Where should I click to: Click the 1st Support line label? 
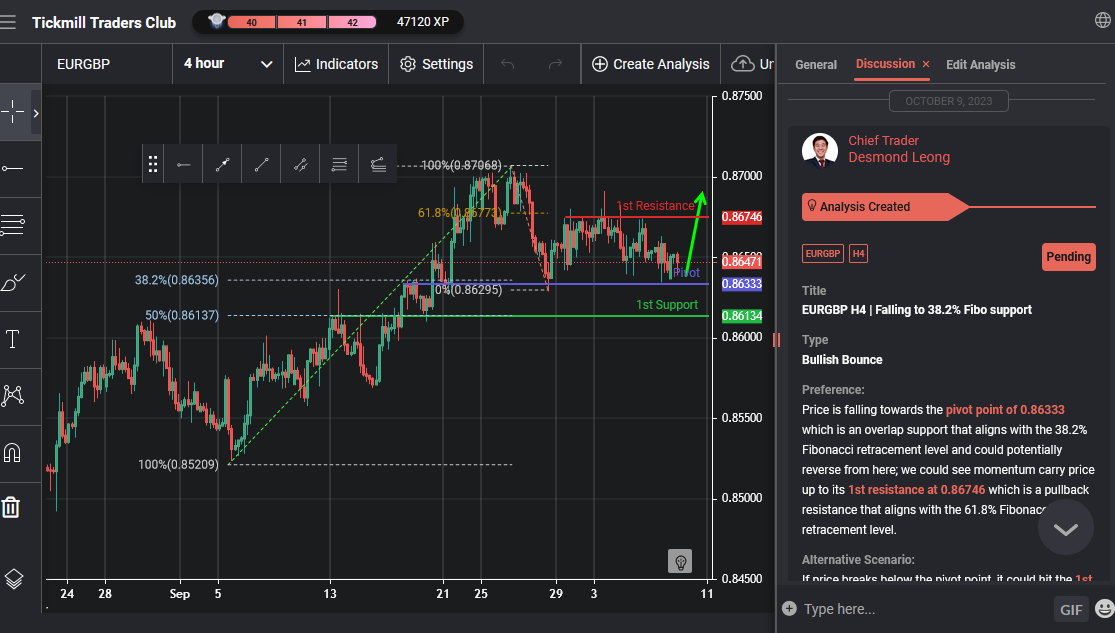(x=667, y=305)
